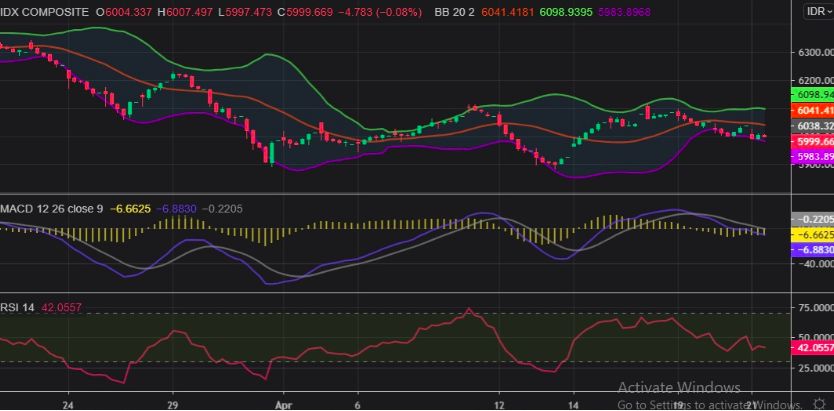Select the BB 20 2 indicator legend
This screenshot has height=411, width=834.
point(455,12)
